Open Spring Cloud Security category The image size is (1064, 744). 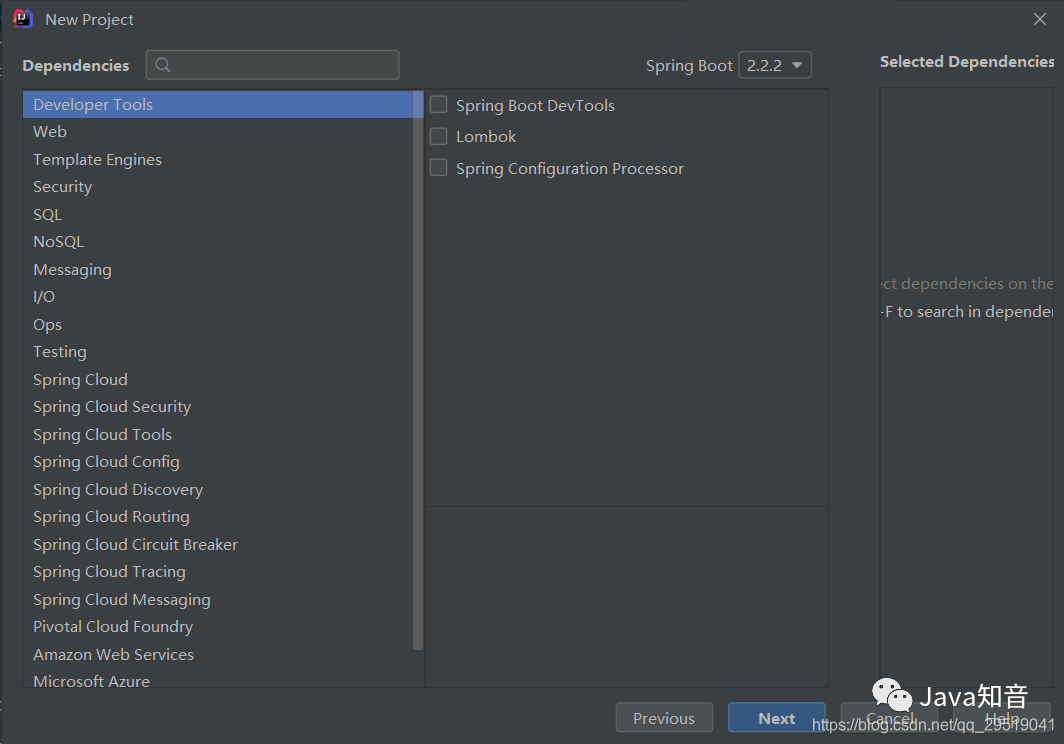[x=218, y=407]
